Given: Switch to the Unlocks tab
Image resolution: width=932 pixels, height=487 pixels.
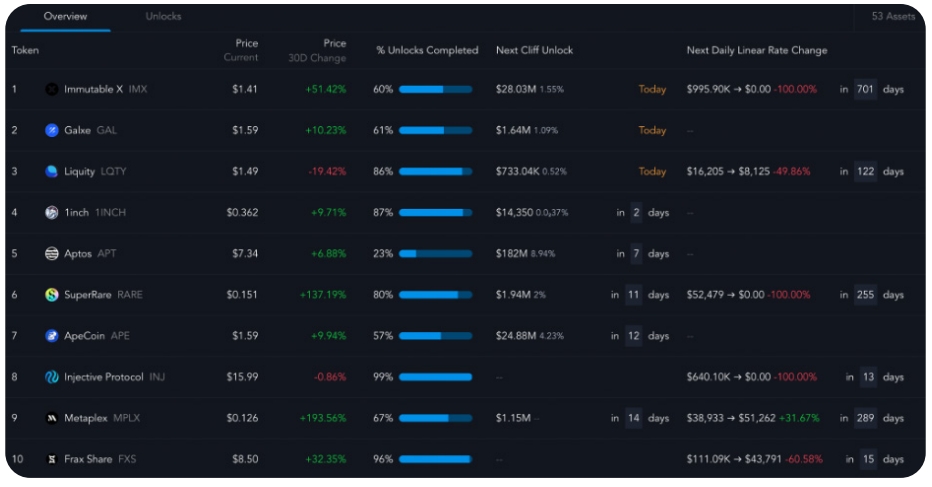Looking at the screenshot, I should [163, 17].
